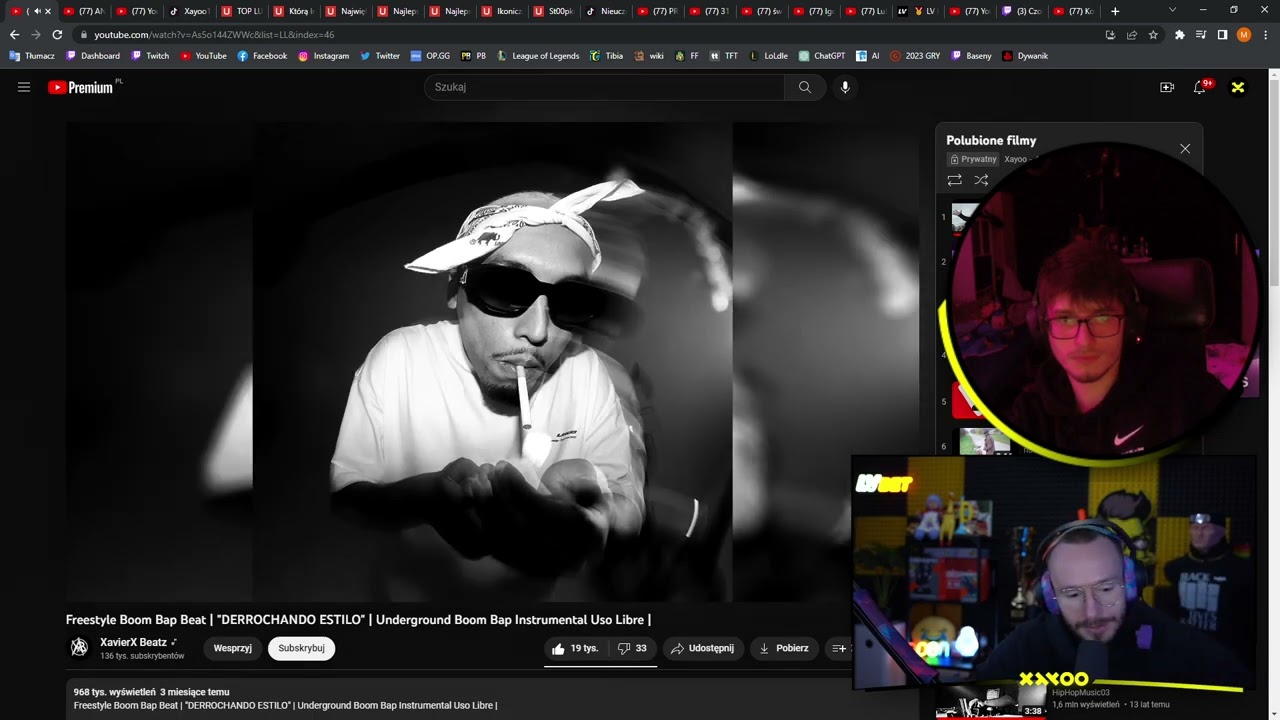Bookmark this page star icon
Viewport: 1280px width, 720px height.
[1153, 34]
